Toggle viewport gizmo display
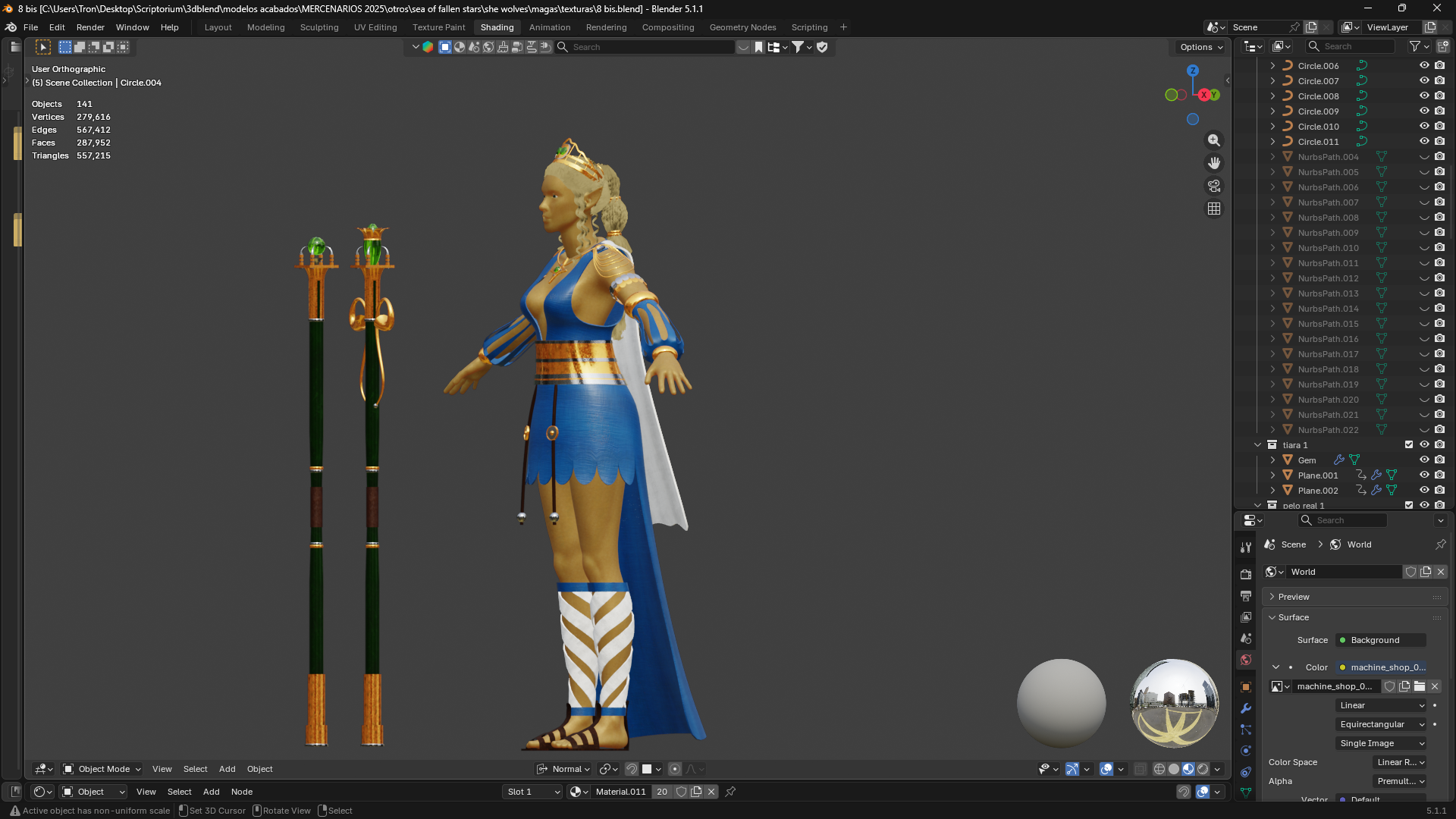The height and width of the screenshot is (819, 1456). coord(1072,769)
